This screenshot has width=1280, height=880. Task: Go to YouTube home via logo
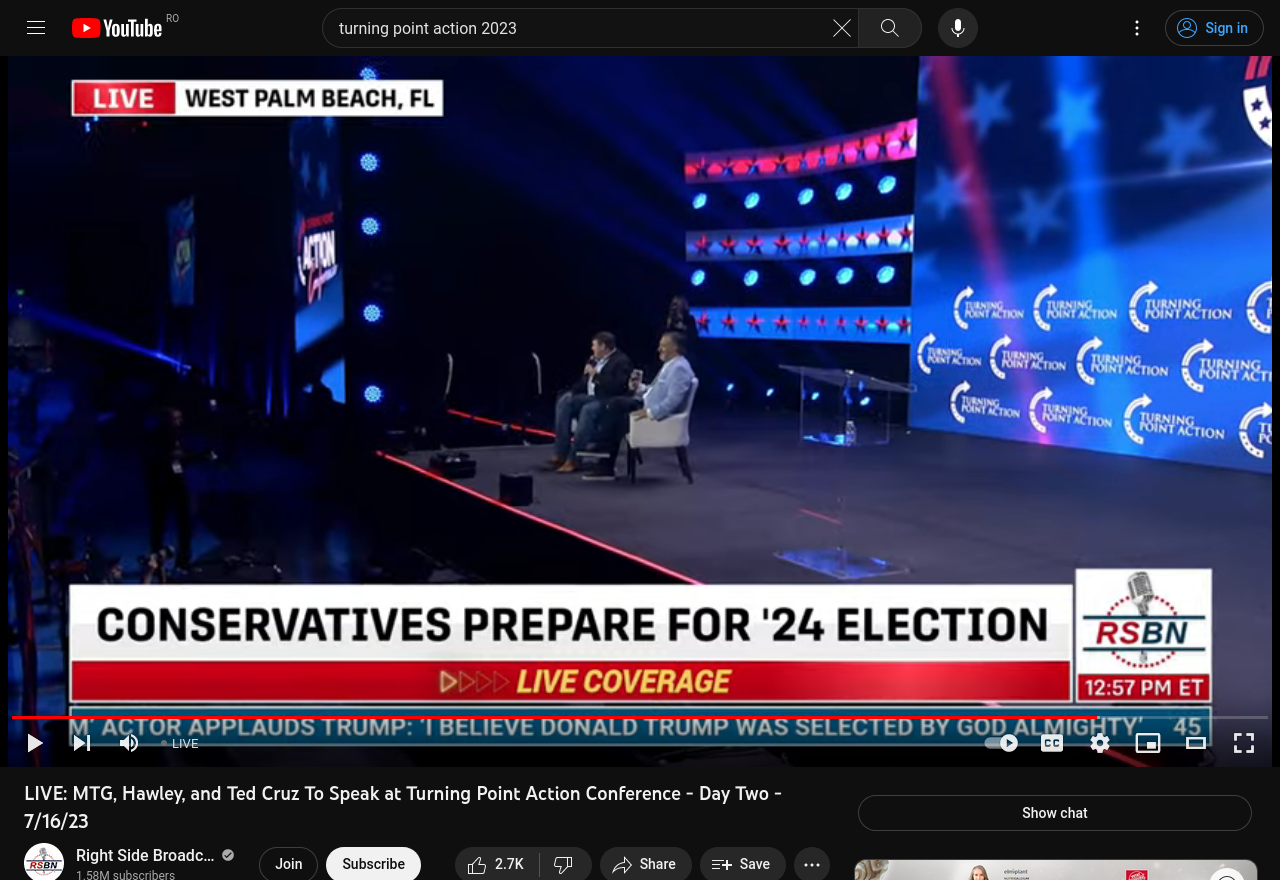(117, 28)
